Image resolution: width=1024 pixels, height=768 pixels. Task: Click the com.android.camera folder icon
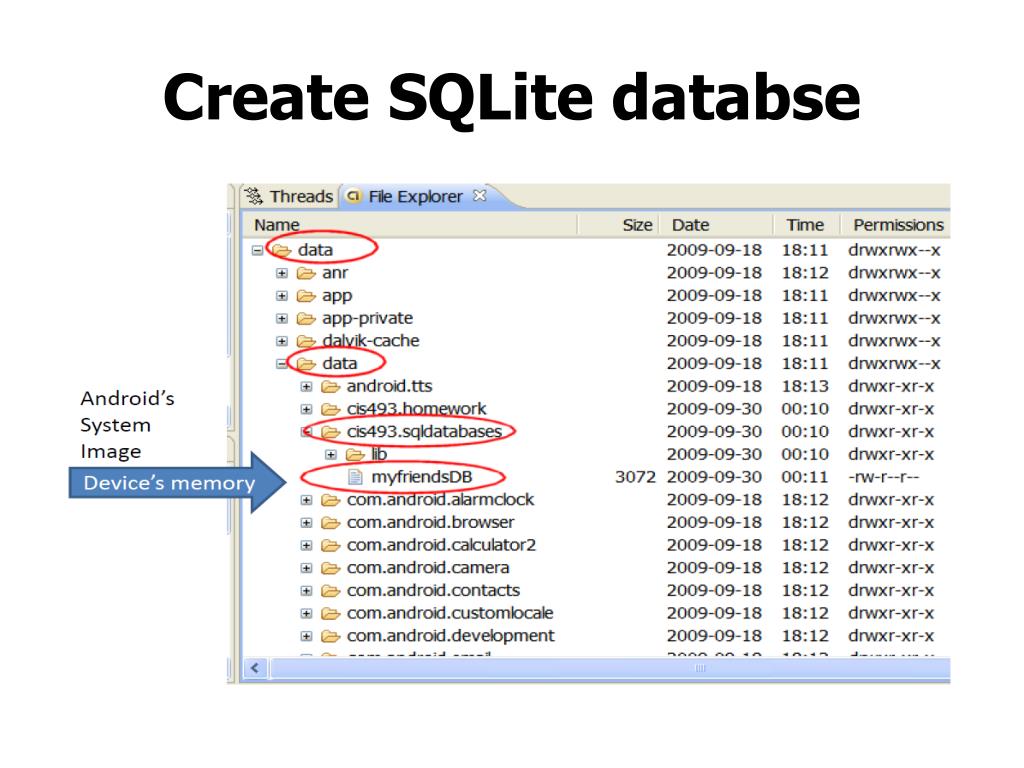331,568
